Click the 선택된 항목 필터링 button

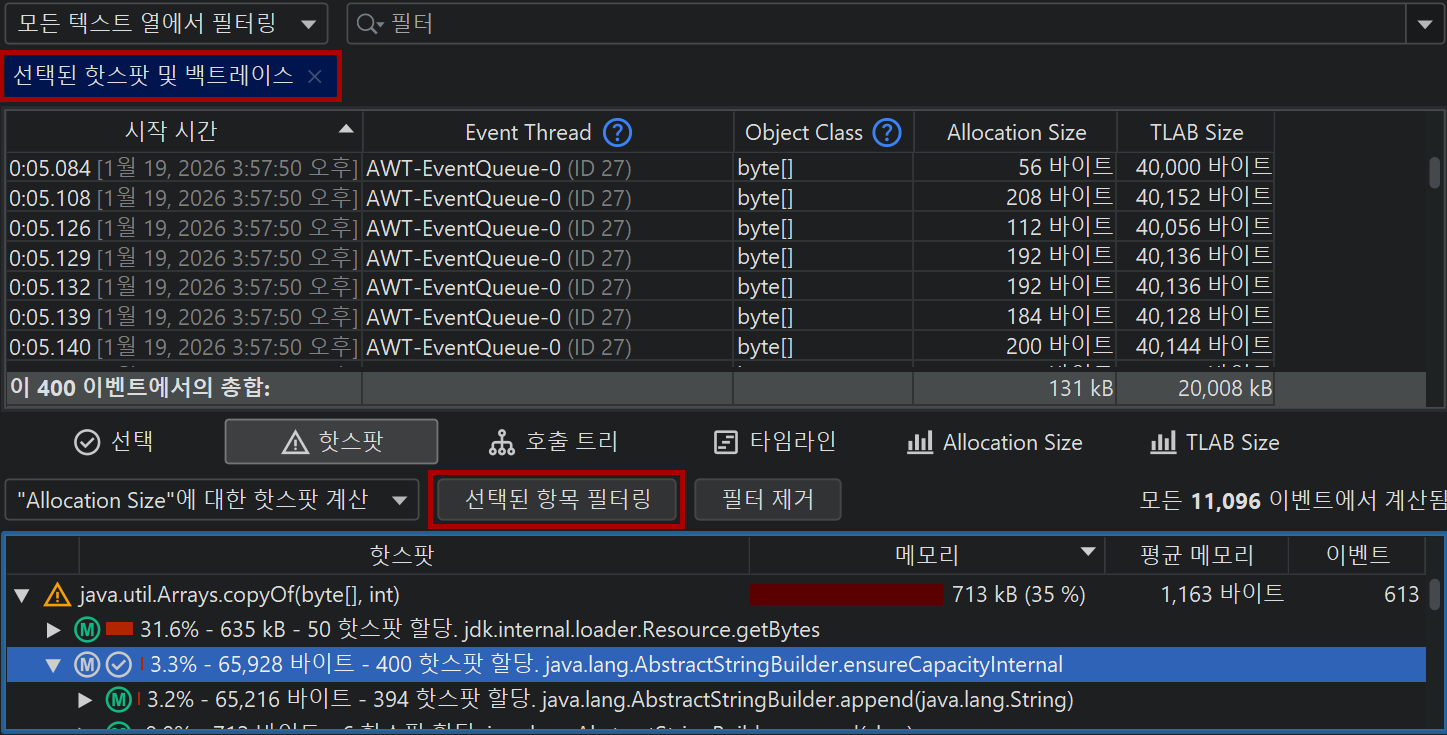point(556,500)
